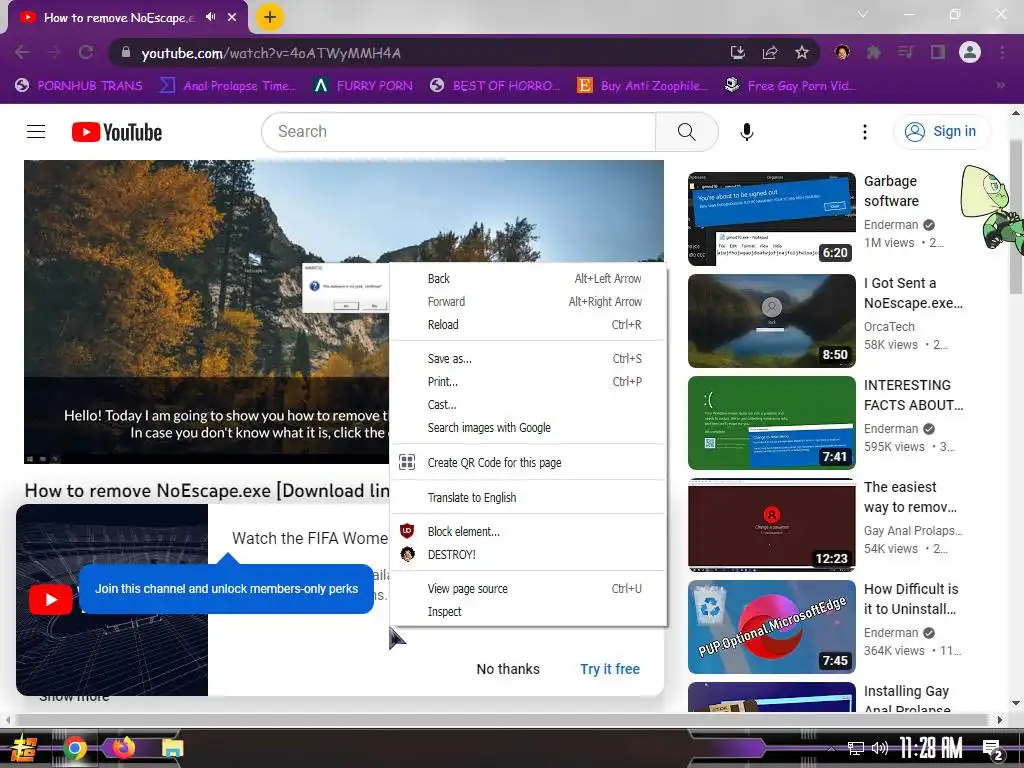Click the face extension icon in the toolbar
Viewport: 1024px width, 768px height.
click(x=842, y=52)
